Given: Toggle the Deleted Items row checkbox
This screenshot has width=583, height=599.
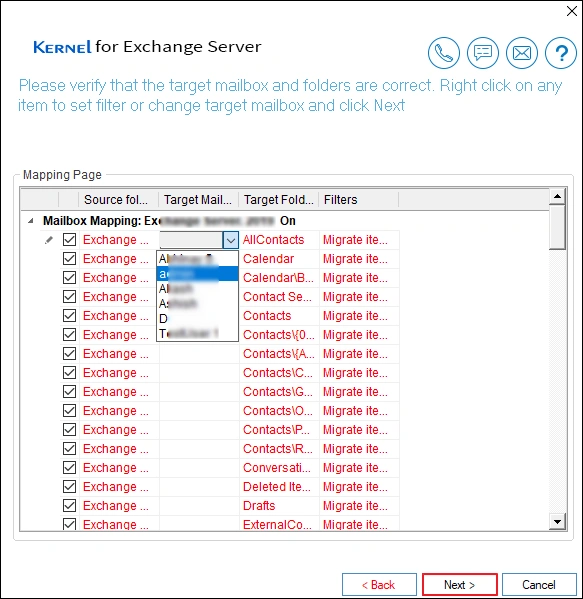Looking at the screenshot, I should pyautogui.click(x=70, y=486).
